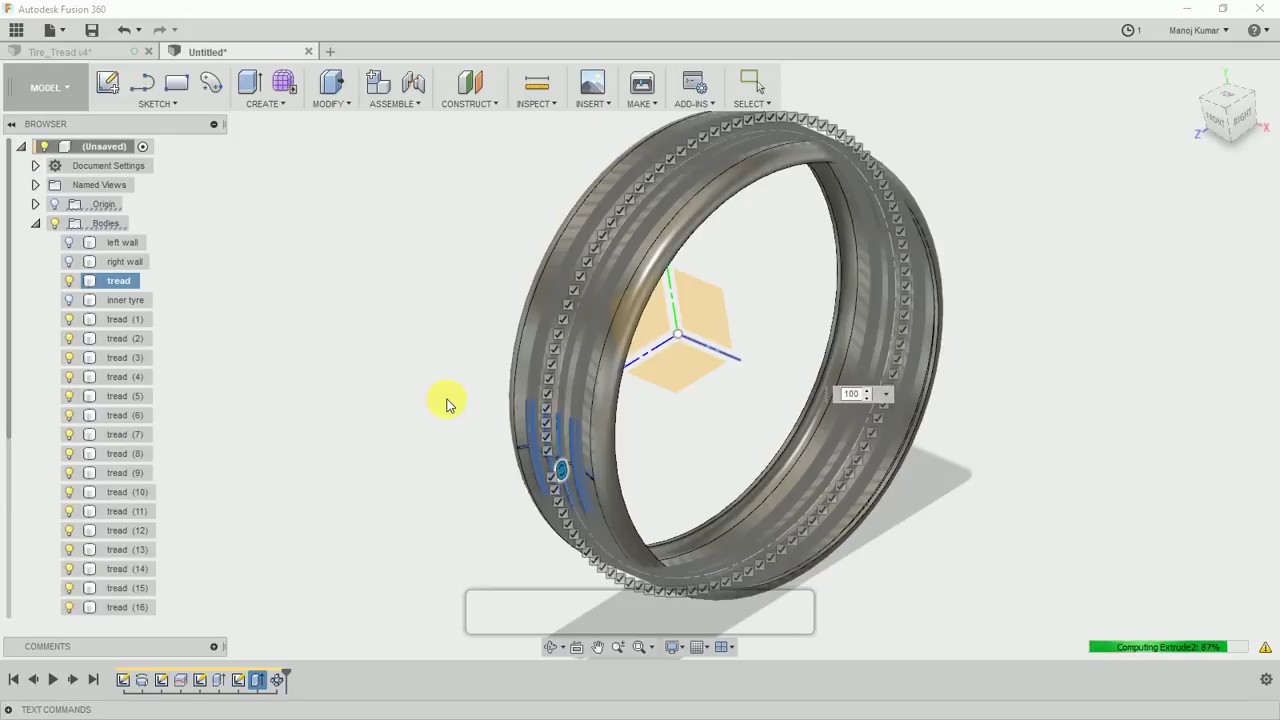Click the Orbit navigation icon
This screenshot has height=720, width=1280.
(550, 647)
